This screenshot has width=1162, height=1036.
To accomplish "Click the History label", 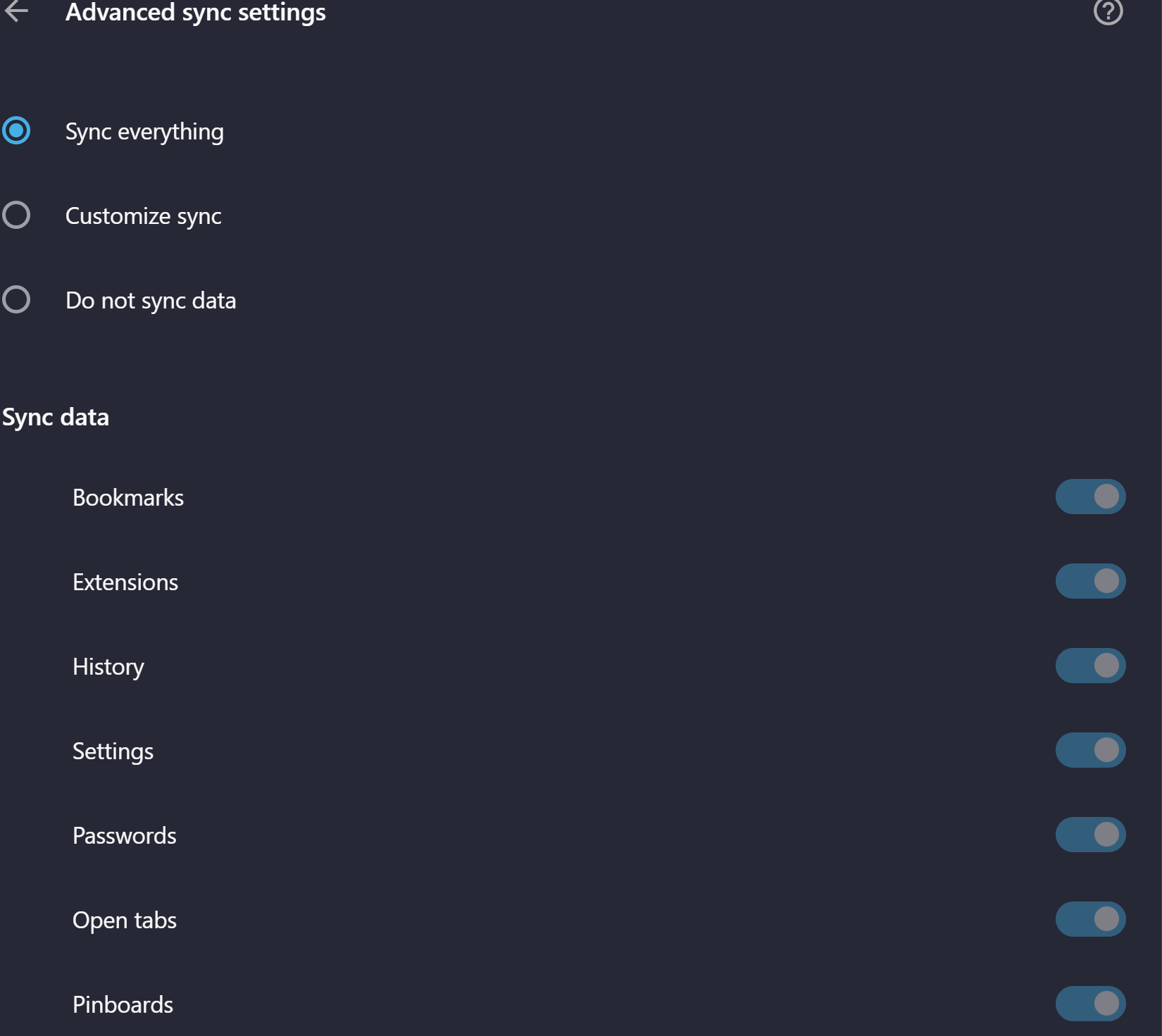I will pos(108,667).
